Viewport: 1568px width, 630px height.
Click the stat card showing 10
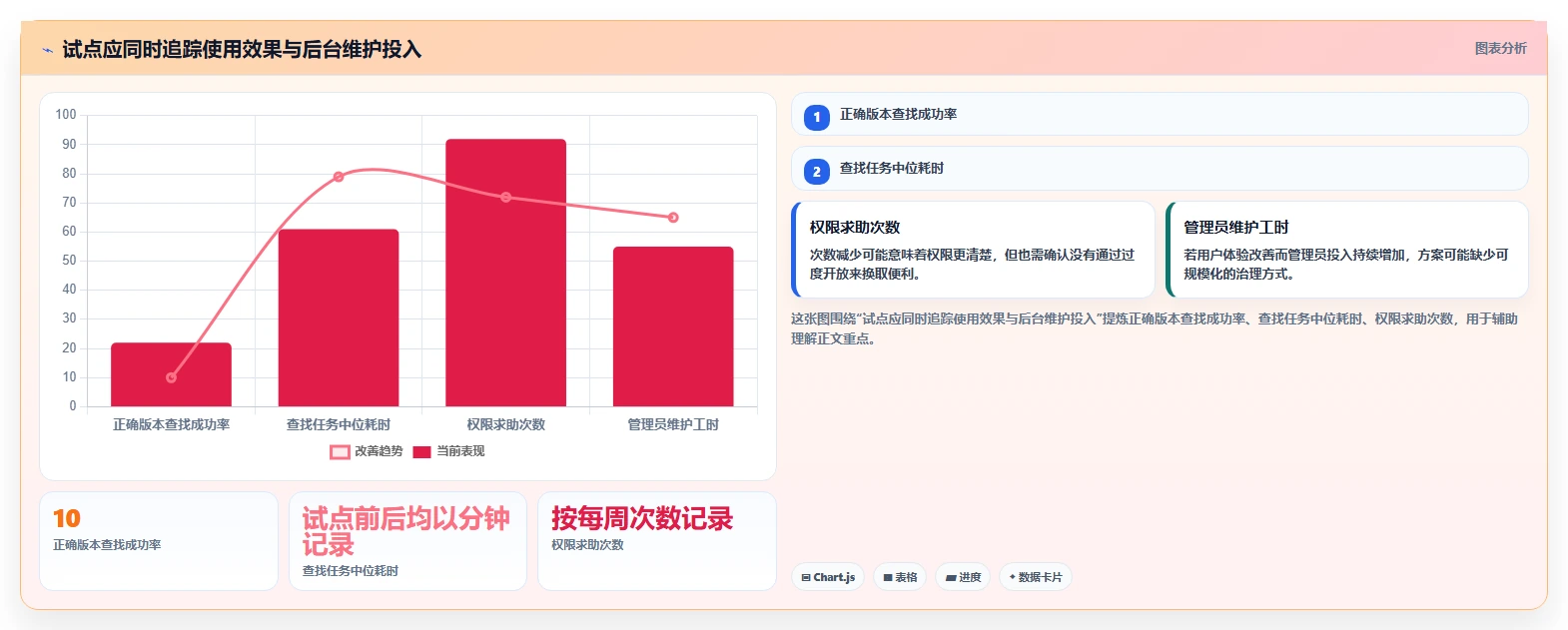pyautogui.click(x=159, y=541)
